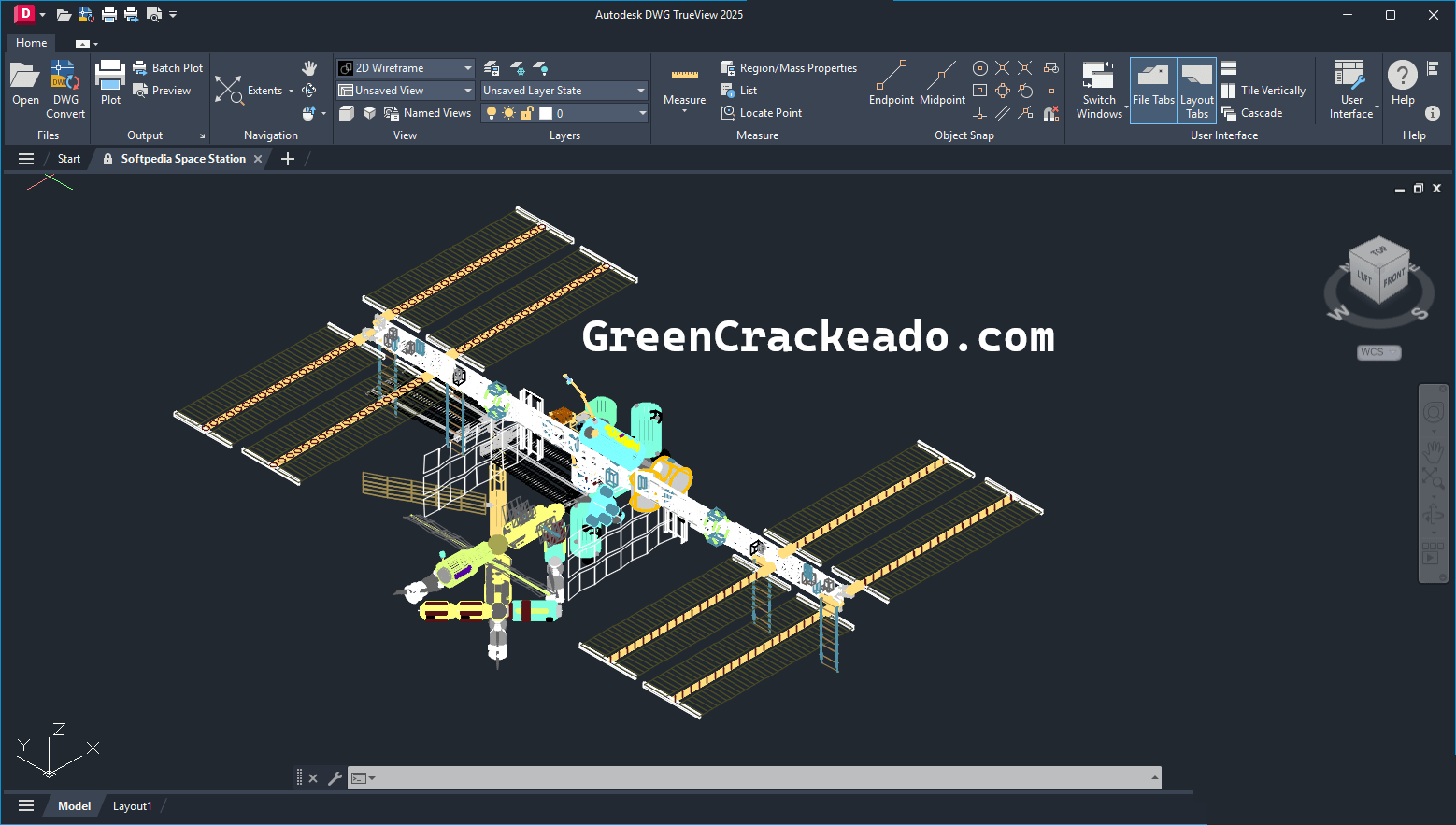1456x825 pixels.
Task: Select the Softpedia Space Station tab
Action: click(x=183, y=159)
